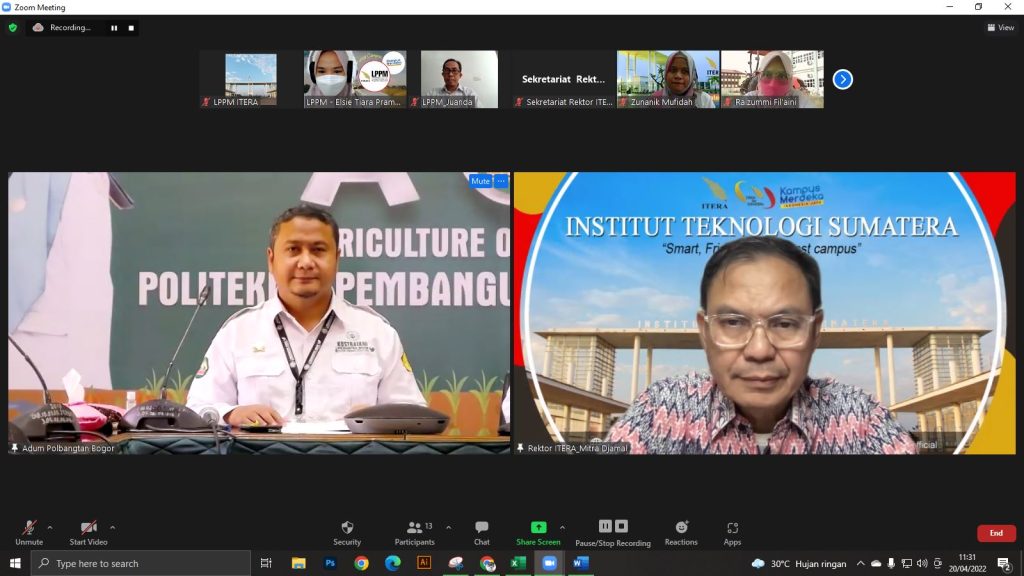Switch to Photoshop on the taskbar
1024x576 pixels.
pyautogui.click(x=330, y=563)
